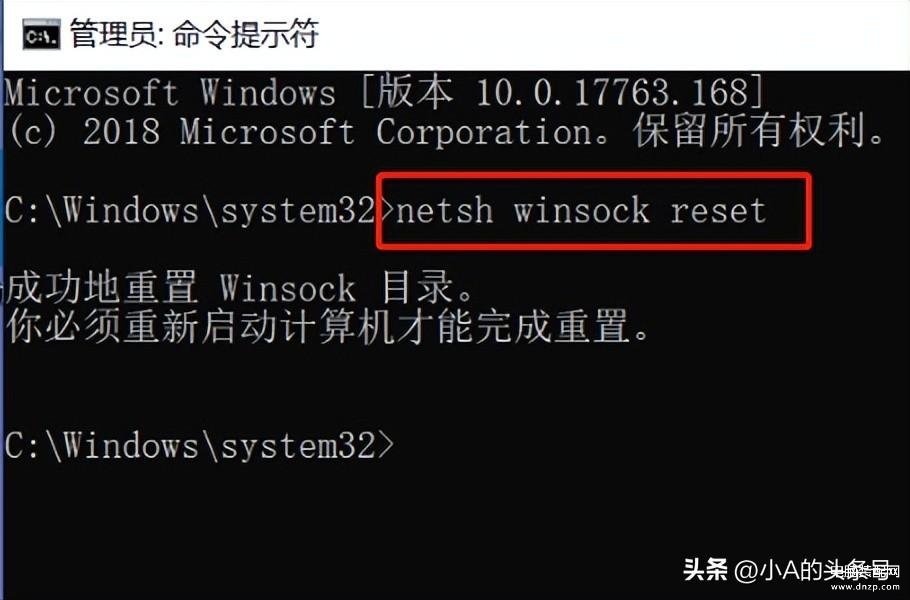Viewport: 910px width, 600px height.
Task: Click the 目录 text after Winsock
Action: (417, 287)
